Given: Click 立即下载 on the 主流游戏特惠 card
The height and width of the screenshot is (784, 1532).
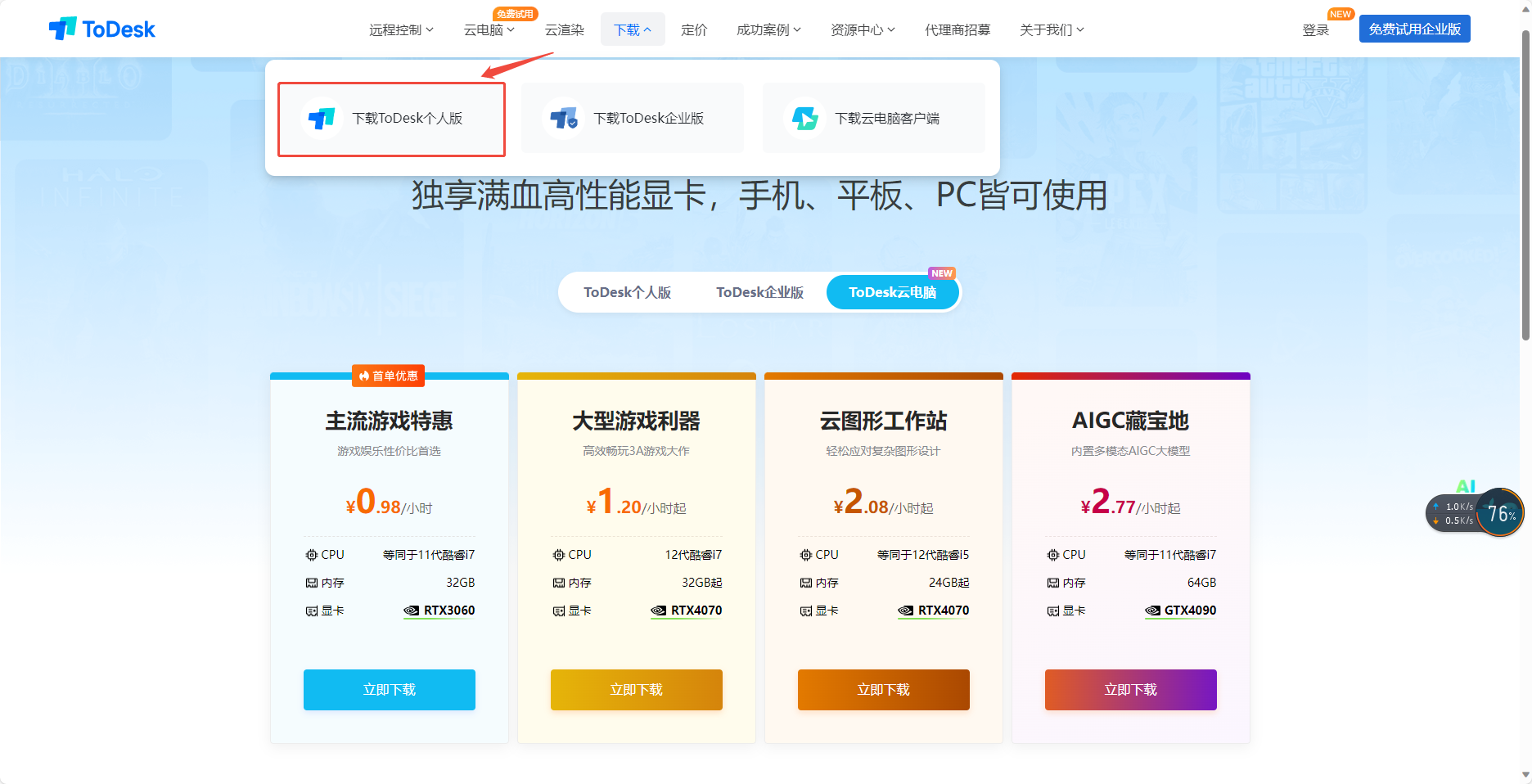Looking at the screenshot, I should 390,690.
